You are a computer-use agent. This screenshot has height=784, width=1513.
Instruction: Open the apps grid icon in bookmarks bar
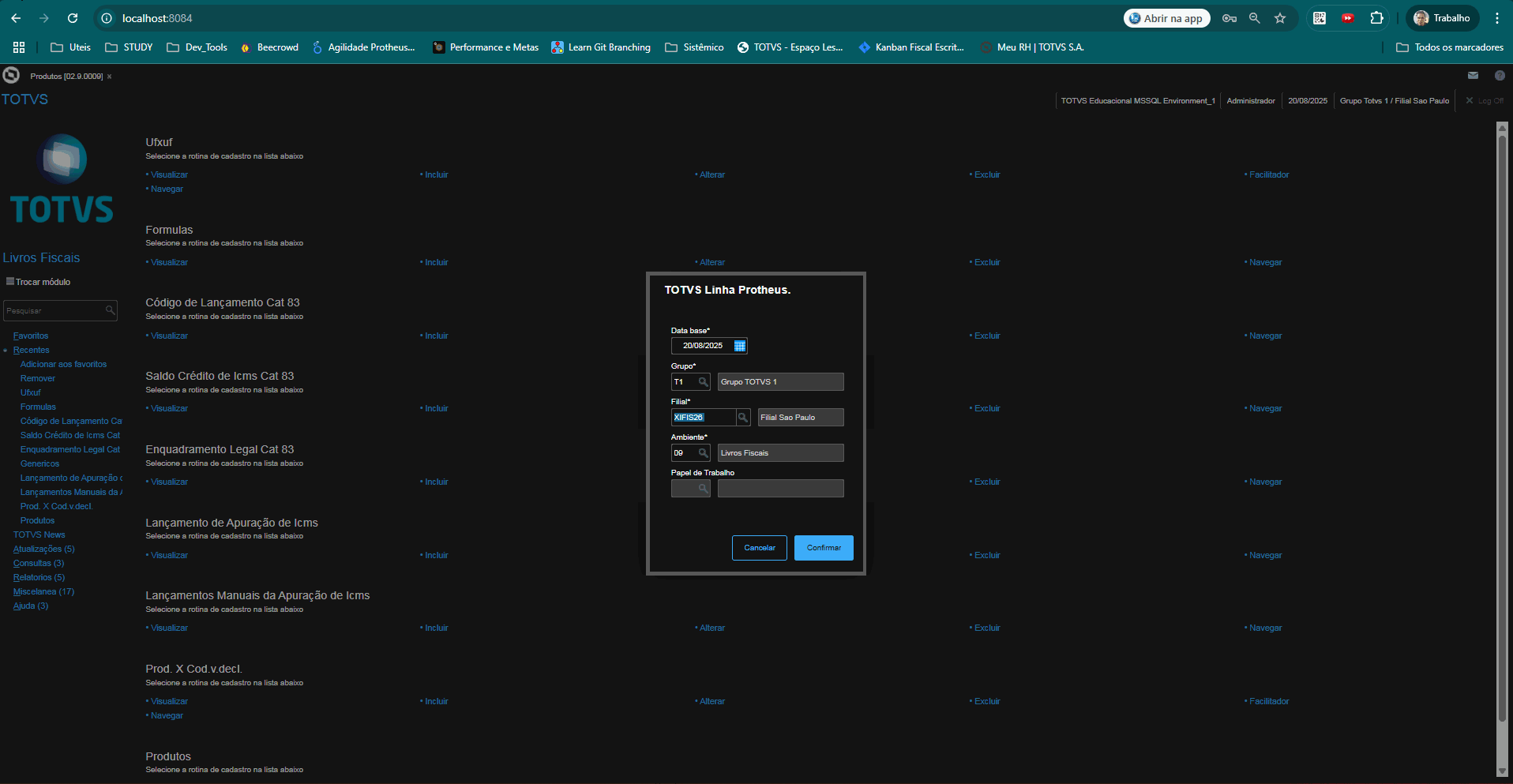19,47
